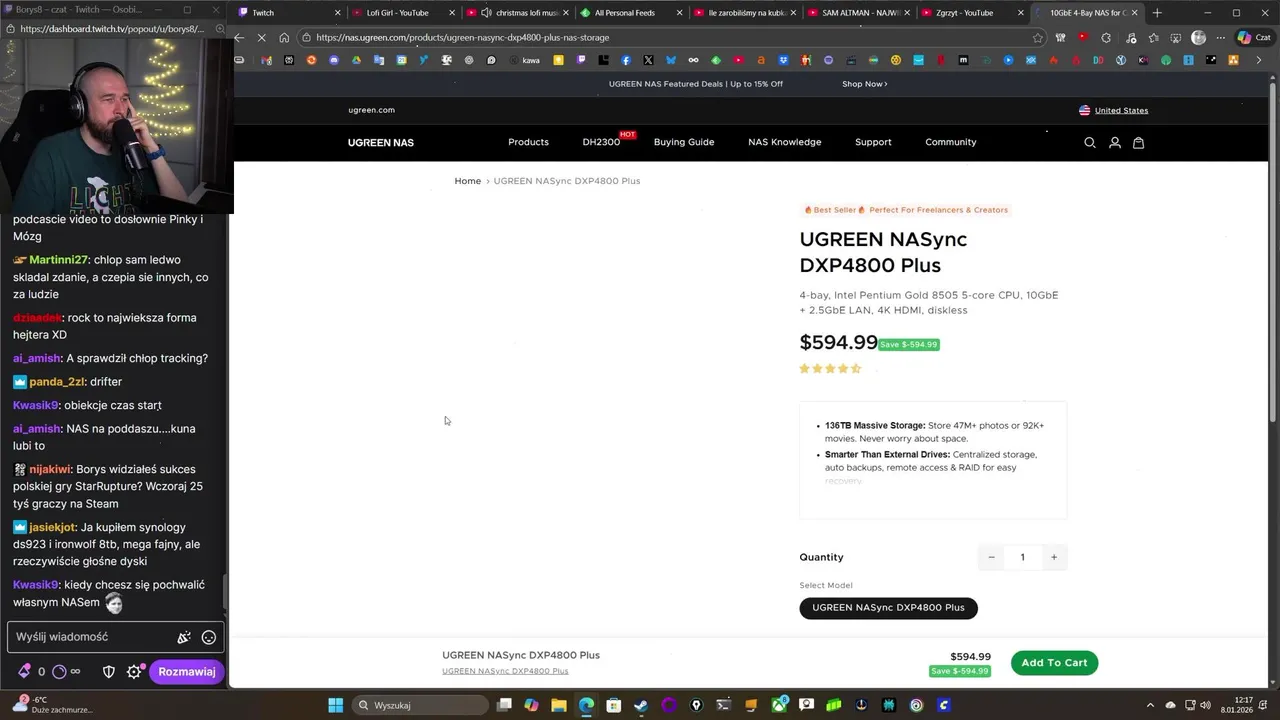The width and height of the screenshot is (1280, 720).
Task: Open NAS Knowledge menu
Action: point(785,142)
